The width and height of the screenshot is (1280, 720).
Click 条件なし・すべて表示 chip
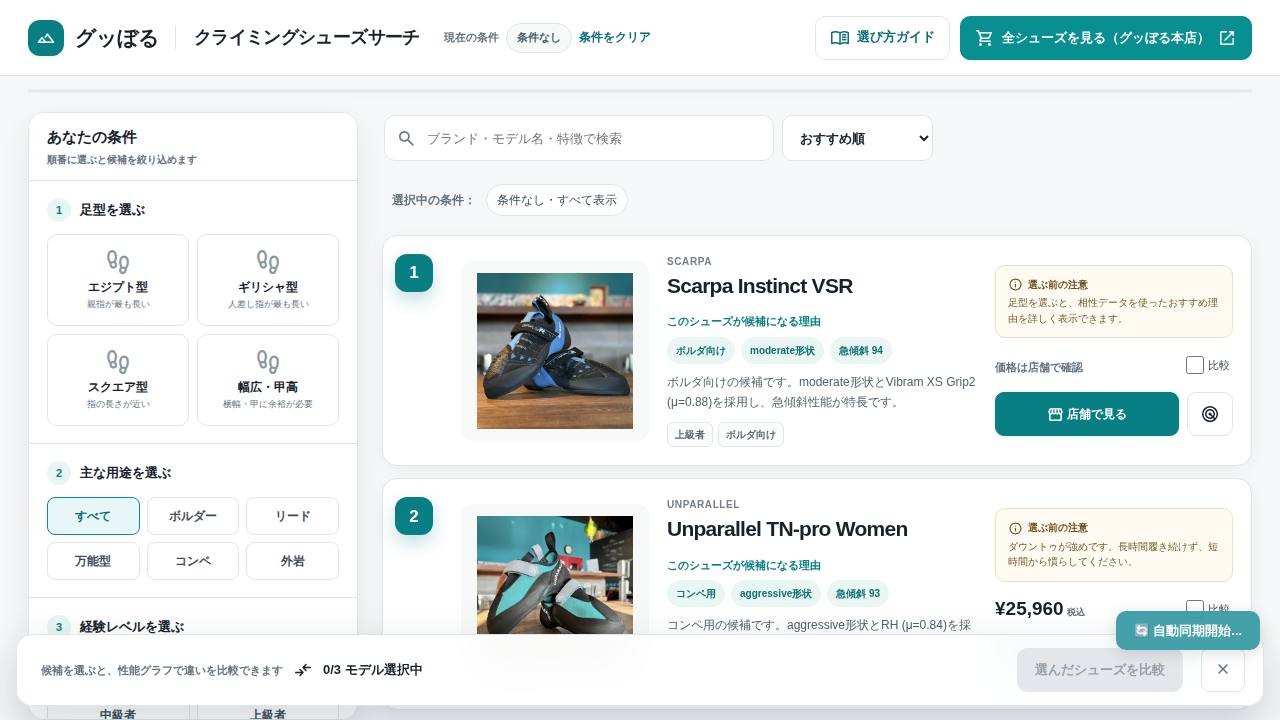coord(557,200)
